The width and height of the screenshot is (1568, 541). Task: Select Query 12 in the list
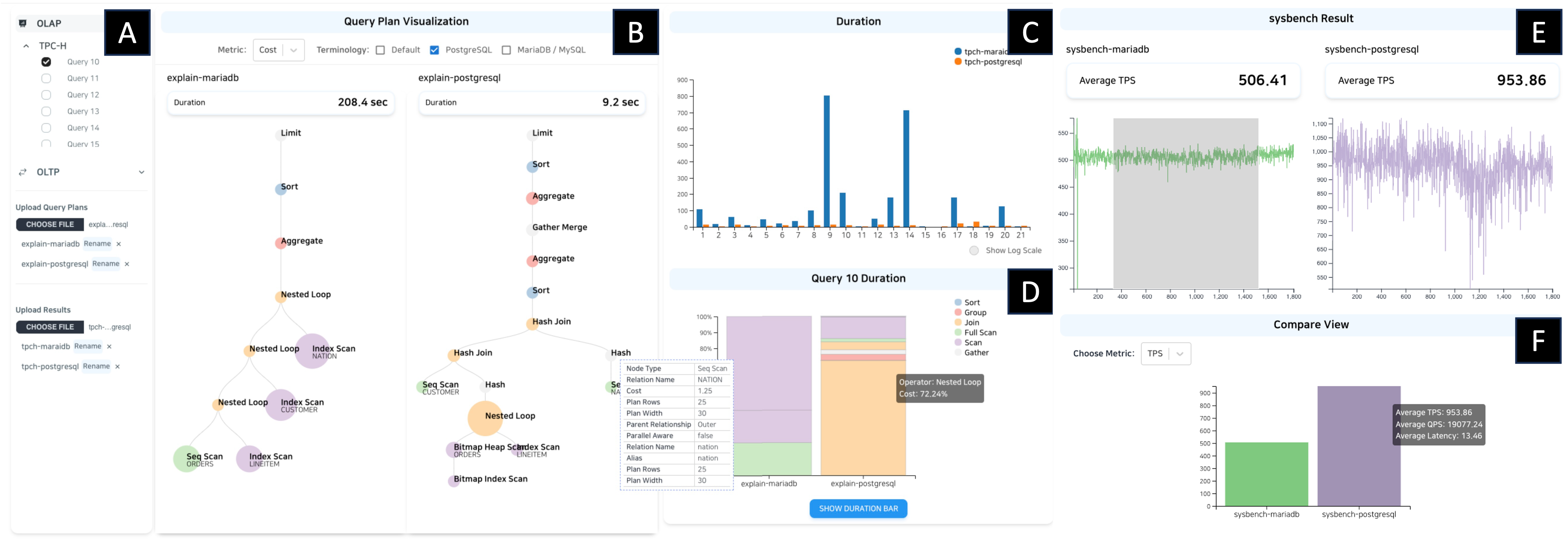46,95
